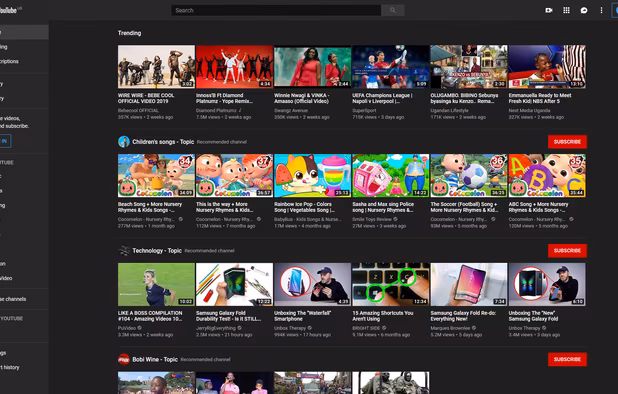Open first Bobi Wine row video thumbnail
This screenshot has width=618, height=394.
pos(156,383)
